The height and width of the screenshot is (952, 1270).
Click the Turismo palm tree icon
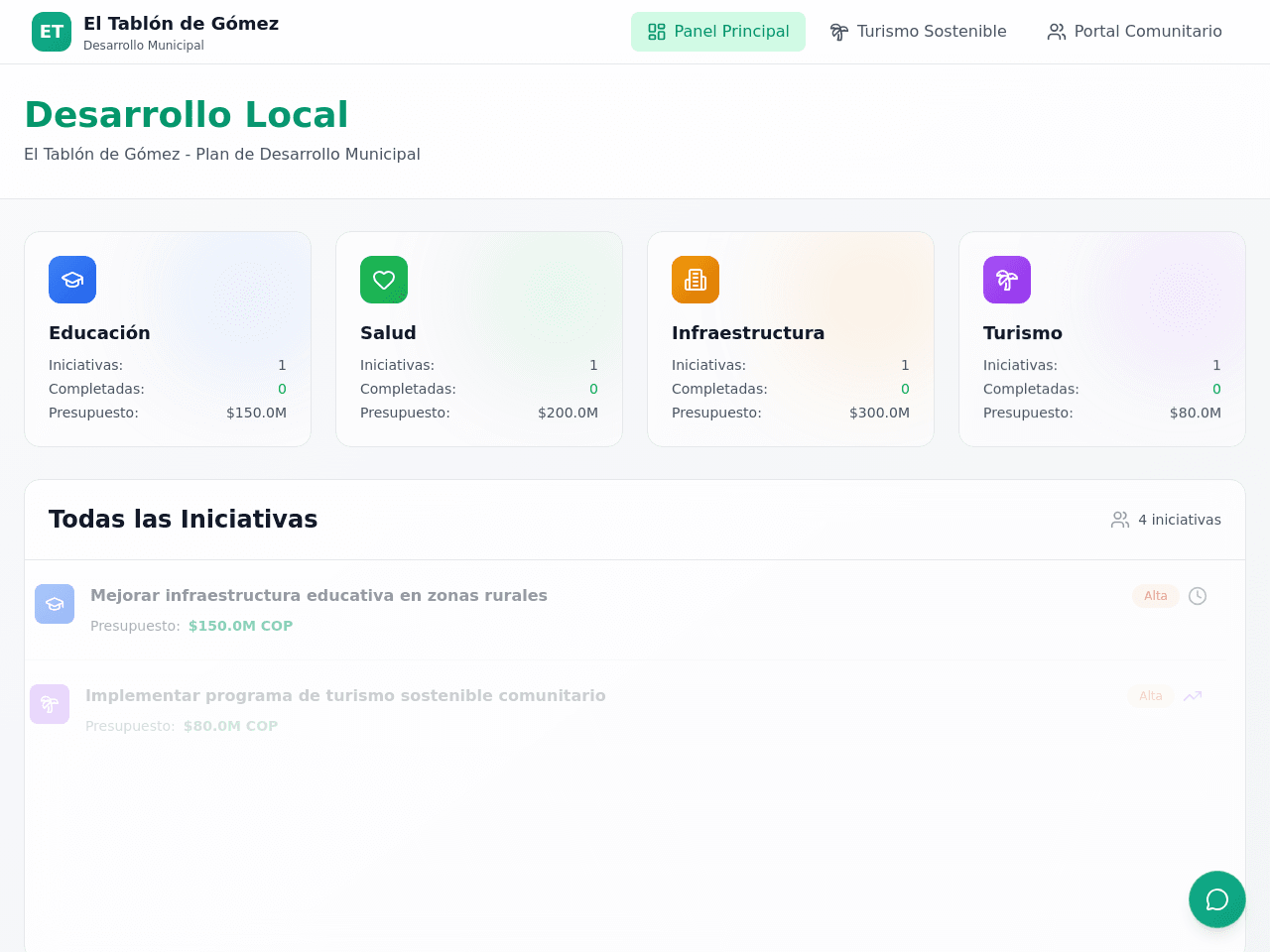tap(1007, 280)
